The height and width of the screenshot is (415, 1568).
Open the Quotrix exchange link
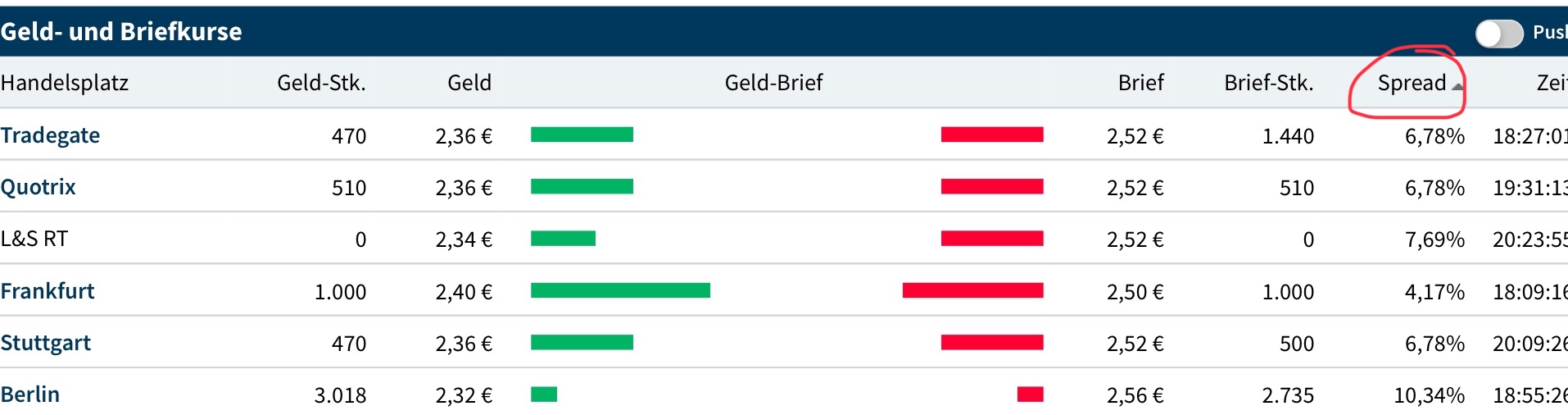[38, 187]
